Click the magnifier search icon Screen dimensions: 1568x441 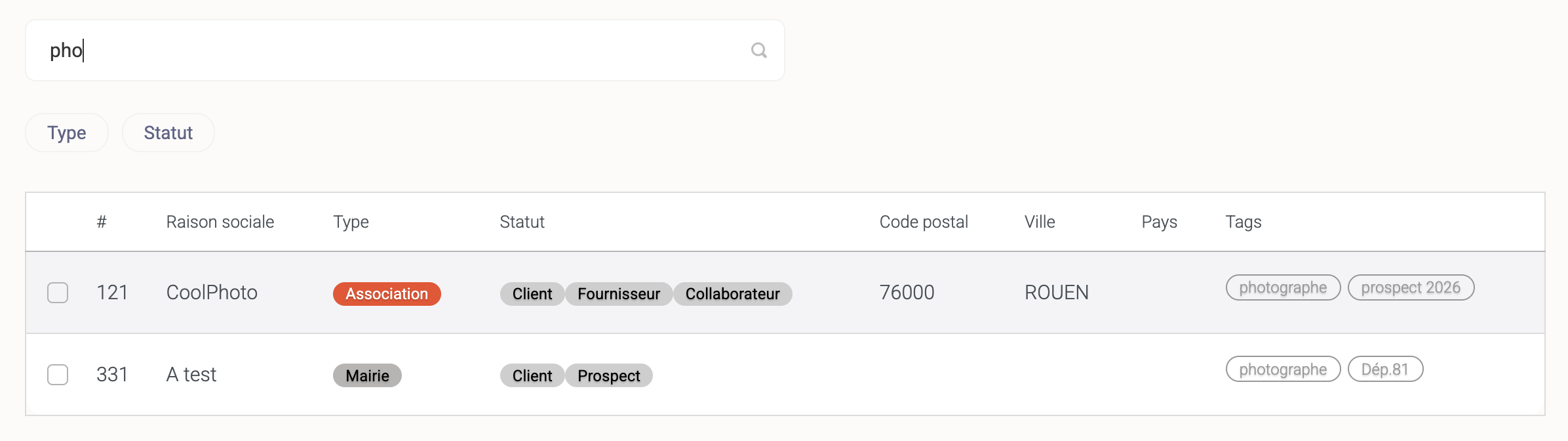[x=758, y=51]
